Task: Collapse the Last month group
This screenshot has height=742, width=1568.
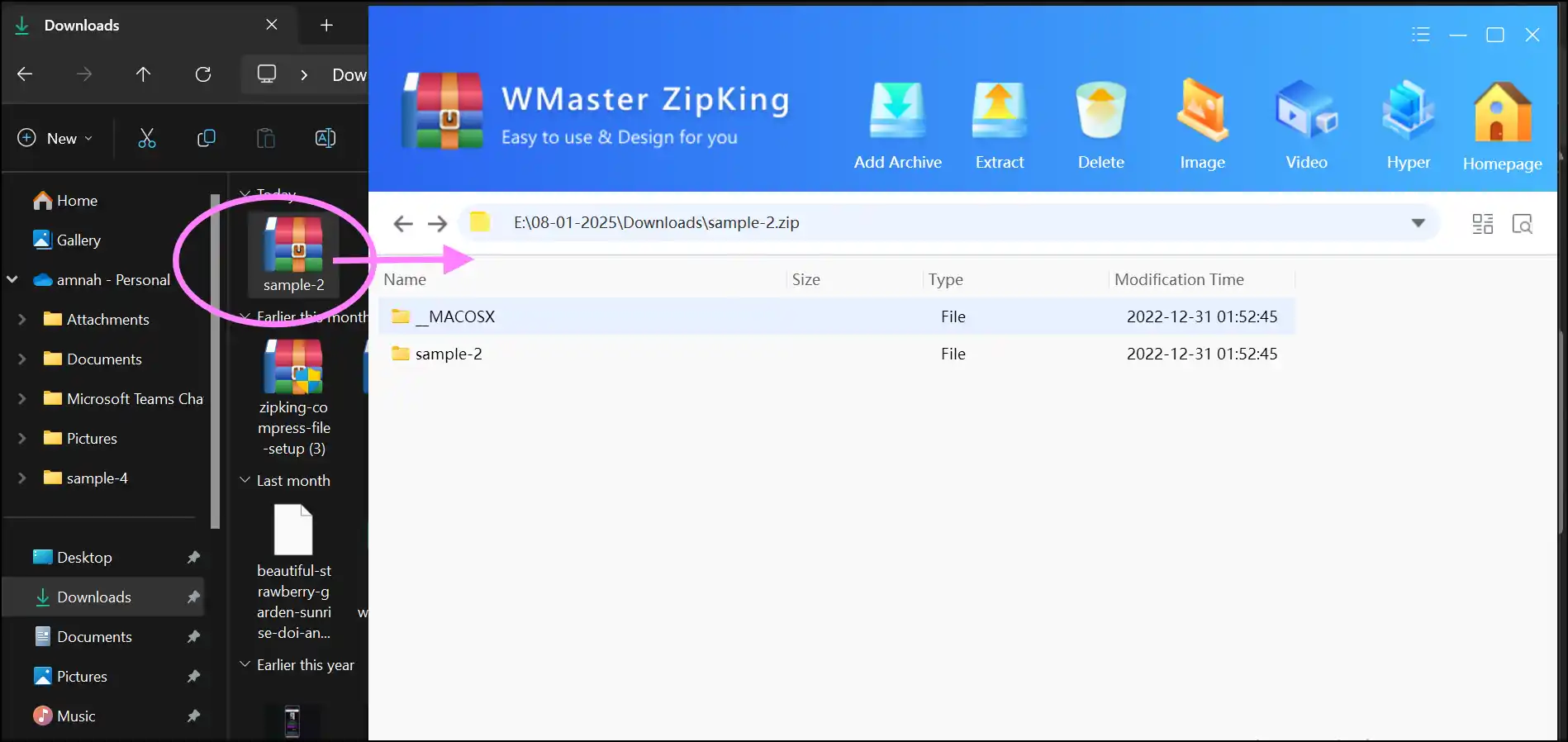Action: pyautogui.click(x=245, y=480)
